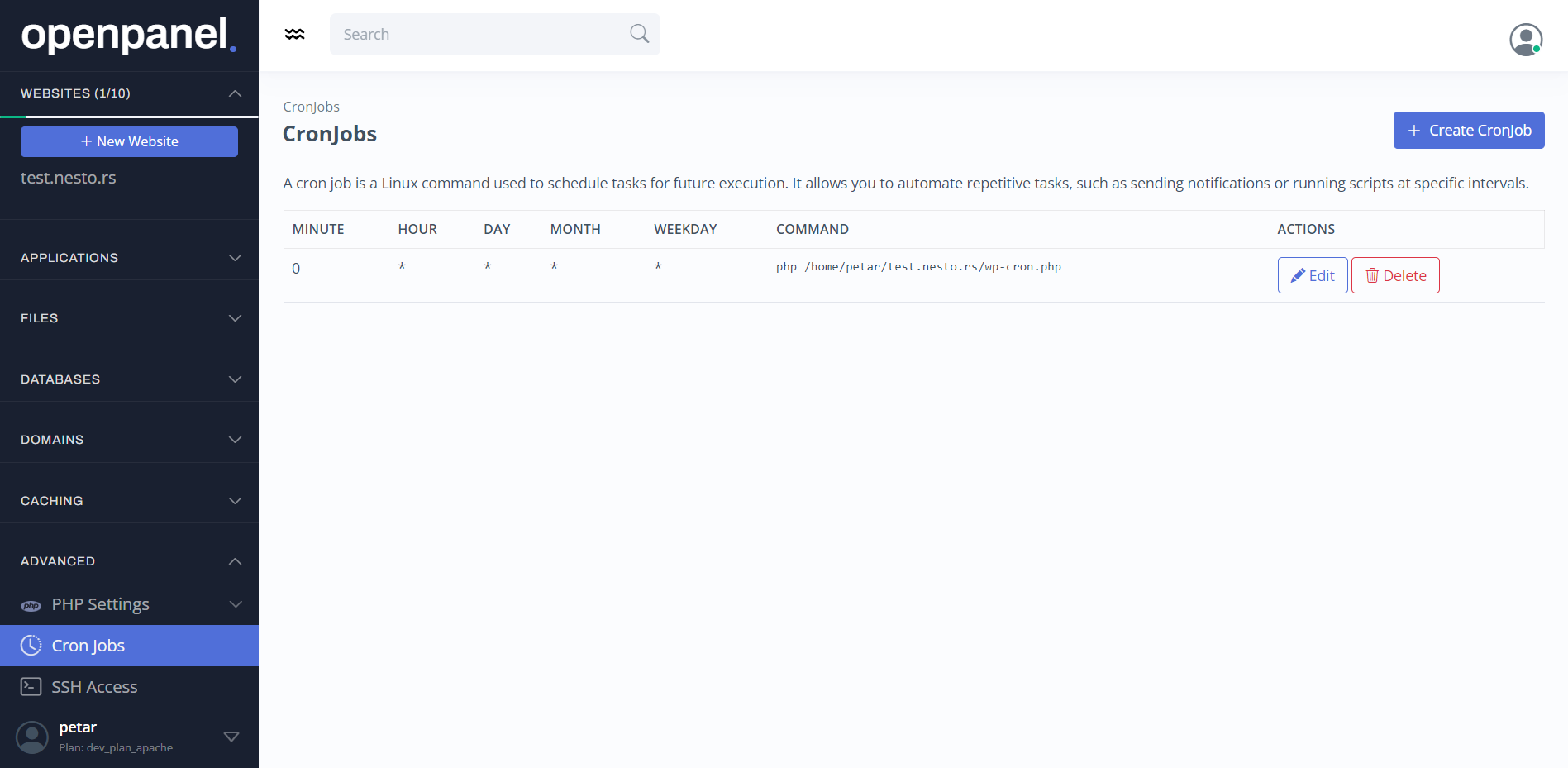Focus the Search input field
The height and width of the screenshot is (768, 1568).
[479, 34]
